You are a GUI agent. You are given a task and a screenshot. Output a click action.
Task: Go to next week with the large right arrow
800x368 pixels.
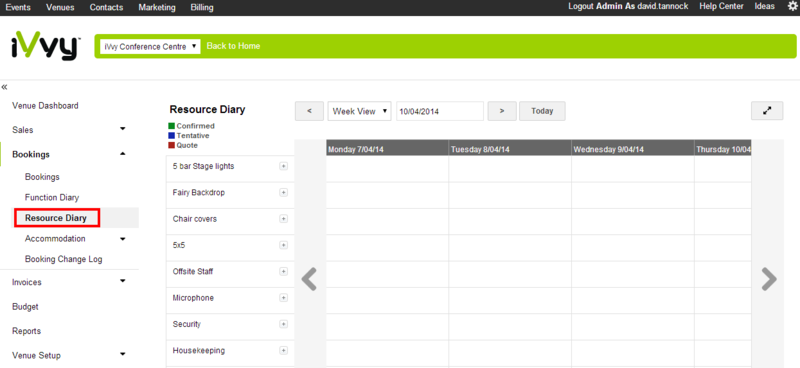pyautogui.click(x=769, y=279)
